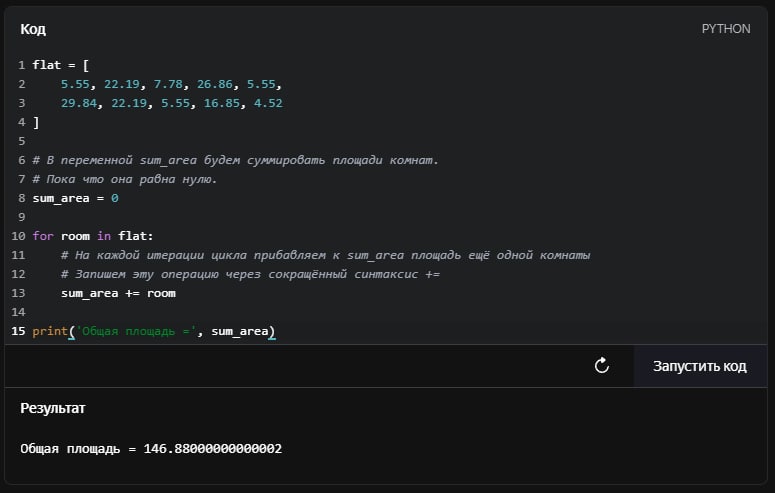
Task: Click the reset code circular arrow icon
Action: point(602,366)
